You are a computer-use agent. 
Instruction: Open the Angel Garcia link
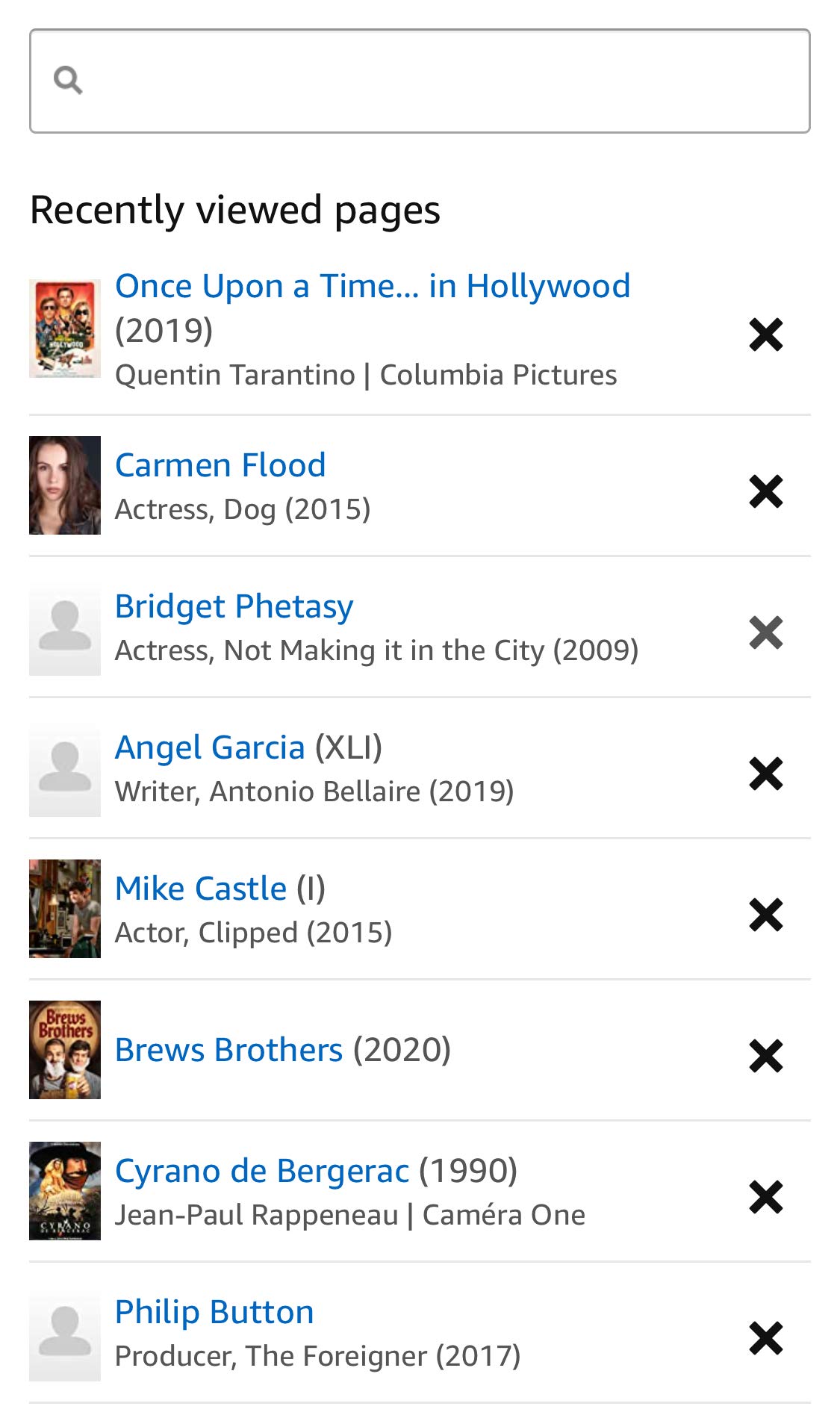click(x=210, y=747)
